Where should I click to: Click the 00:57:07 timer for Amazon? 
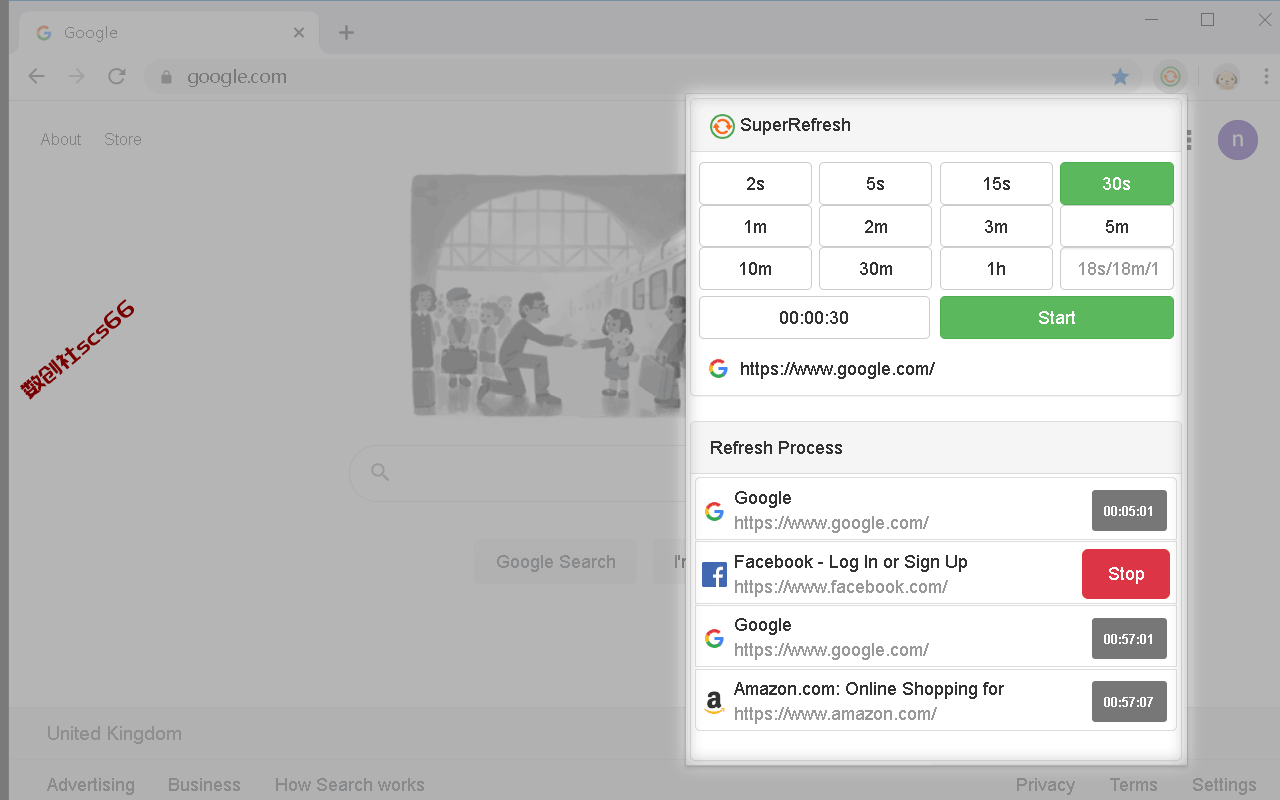point(1129,702)
